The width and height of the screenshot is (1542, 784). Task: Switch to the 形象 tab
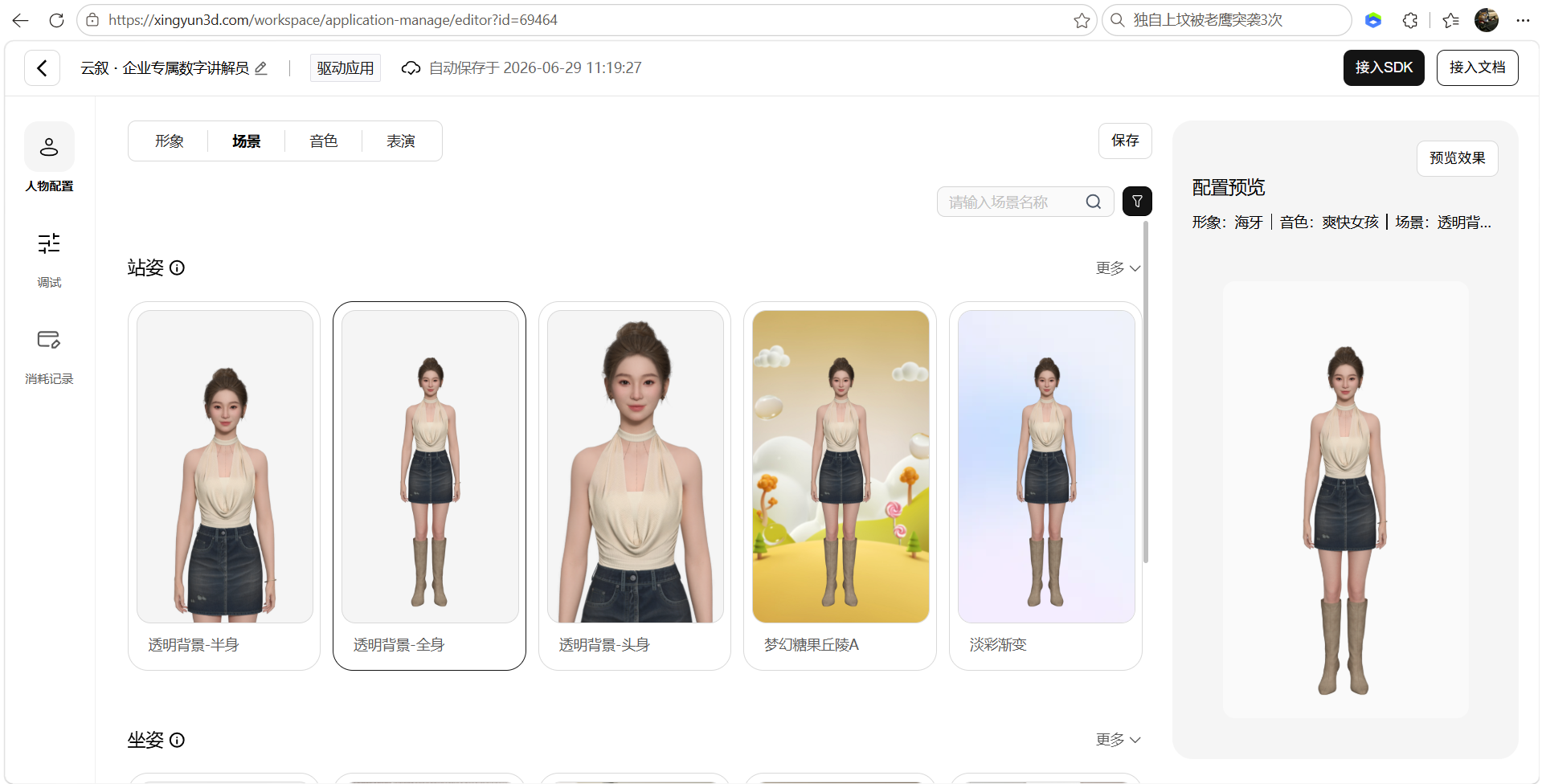pyautogui.click(x=170, y=141)
